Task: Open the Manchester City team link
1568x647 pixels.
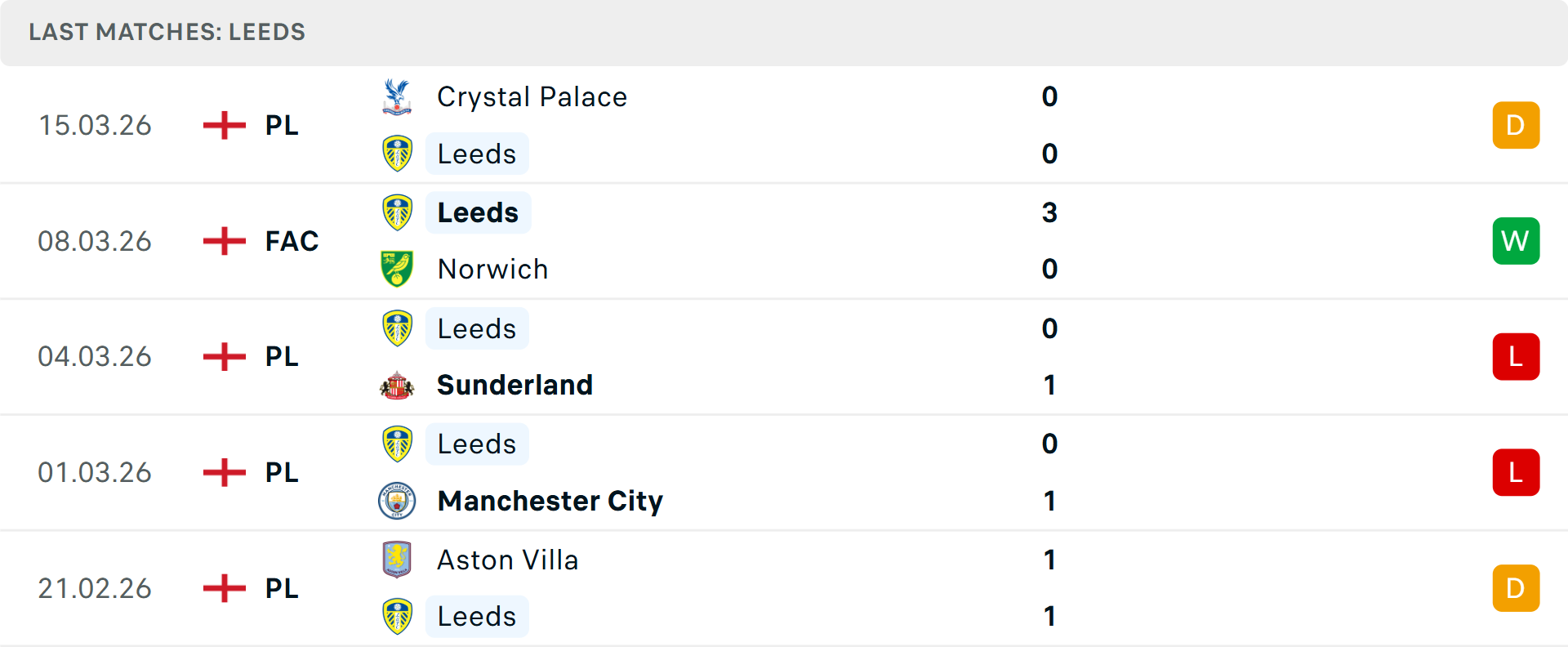Action: (550, 501)
